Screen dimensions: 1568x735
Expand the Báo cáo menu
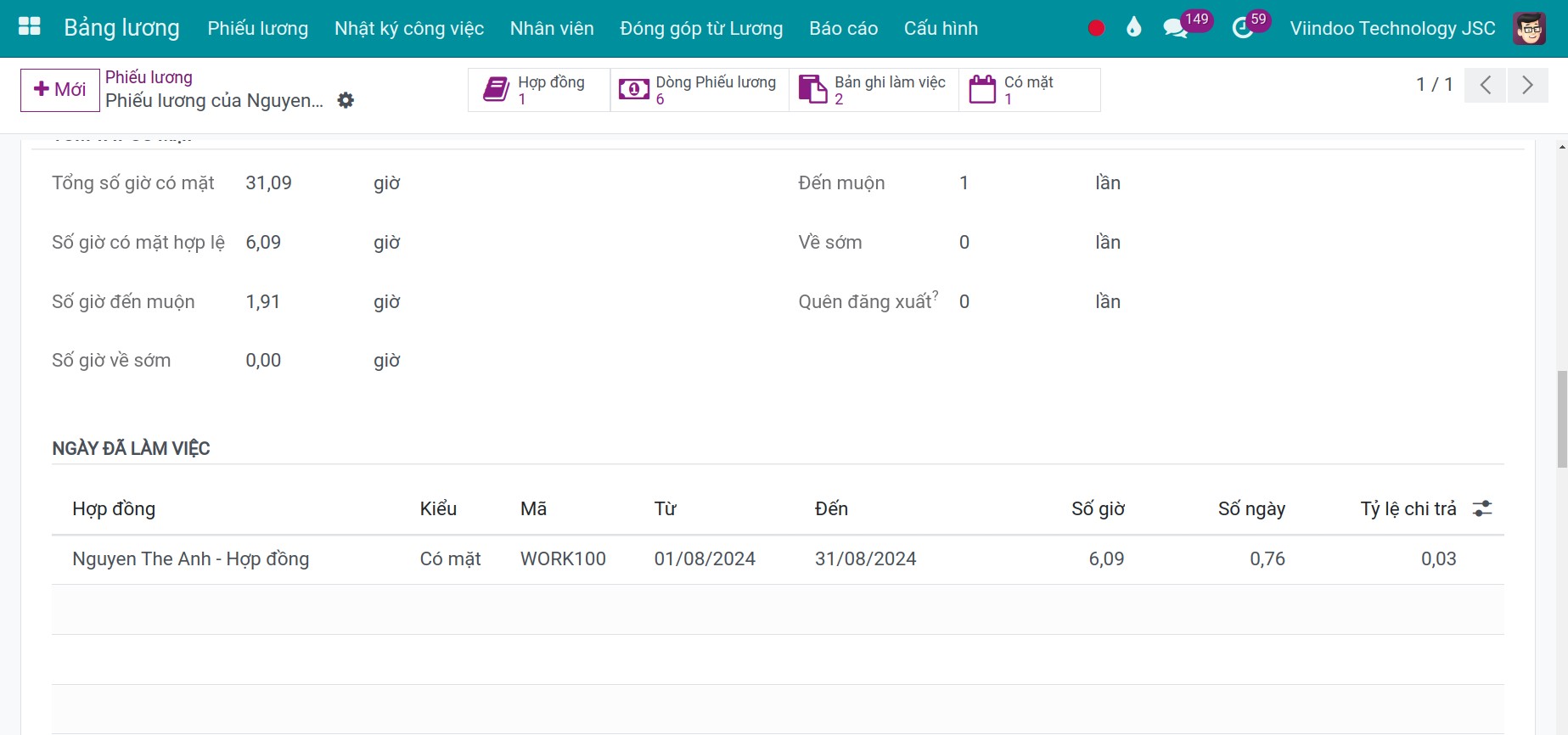pos(843,28)
